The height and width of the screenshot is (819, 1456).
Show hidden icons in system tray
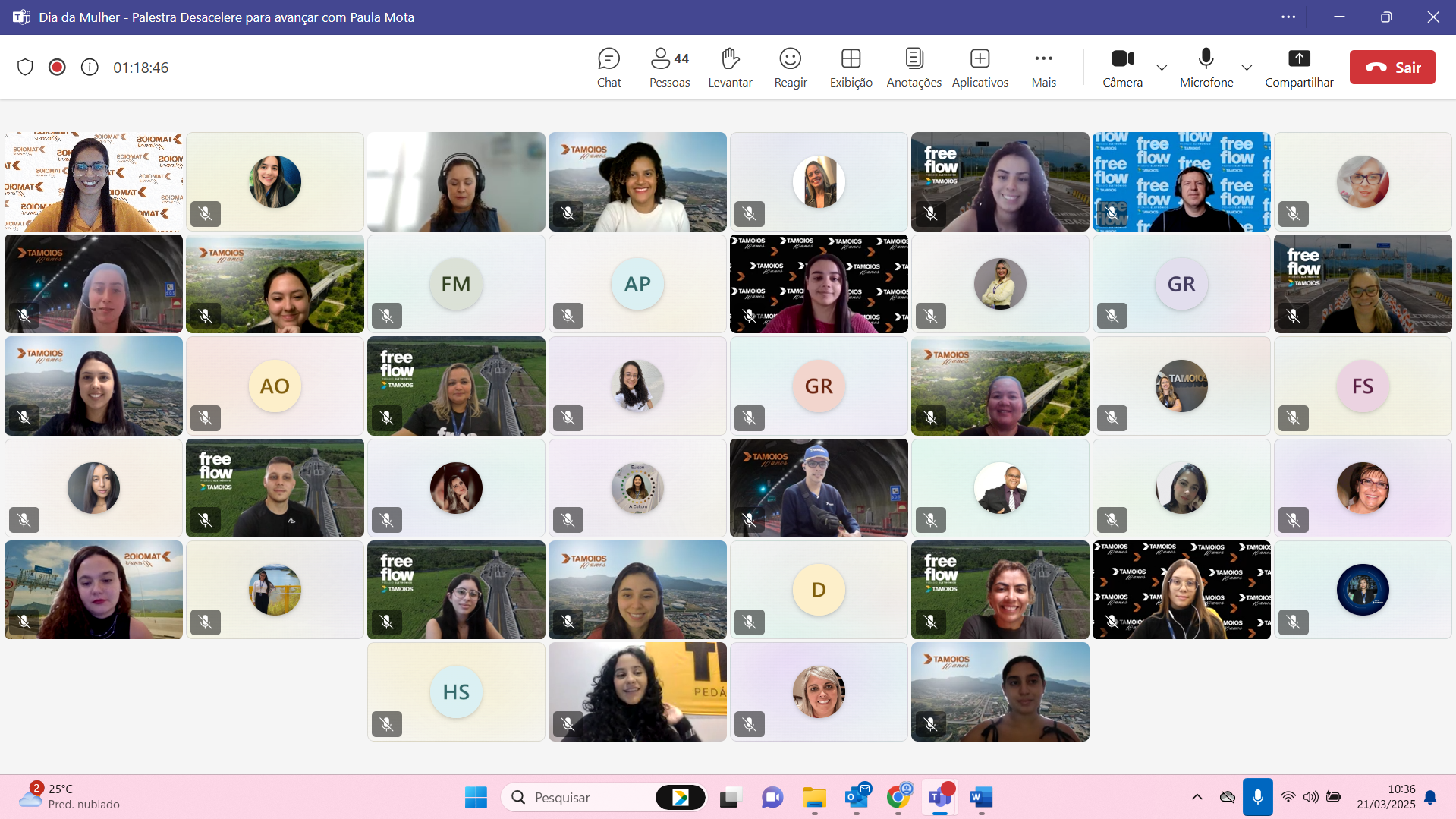[1197, 797]
